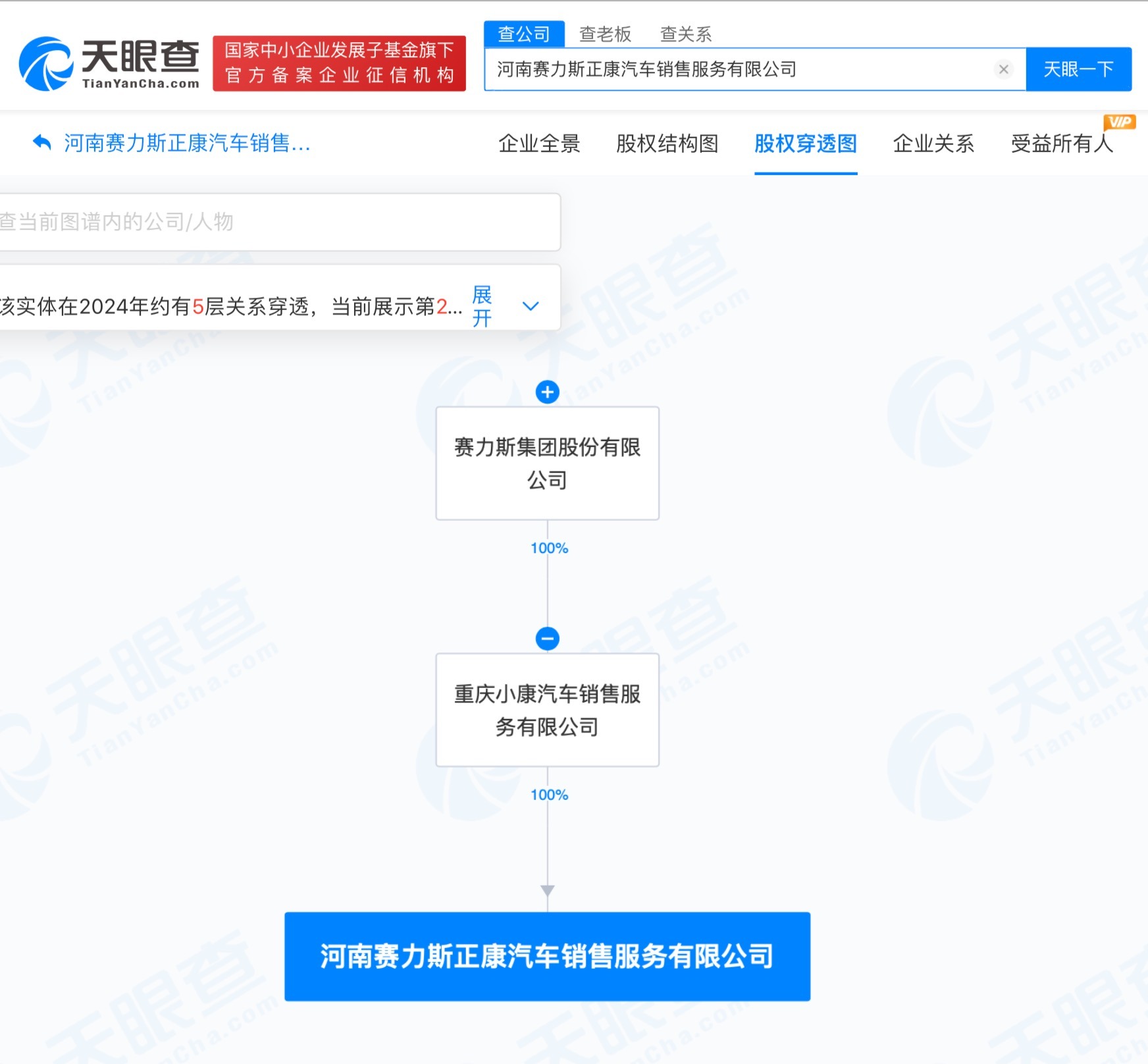Click the back arrow beside 河南赛力斯正康汽车销售

point(41,143)
